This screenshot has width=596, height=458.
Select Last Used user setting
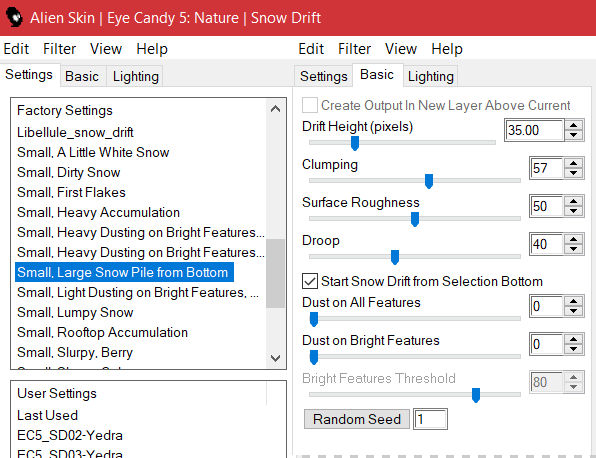pyautogui.click(x=48, y=415)
